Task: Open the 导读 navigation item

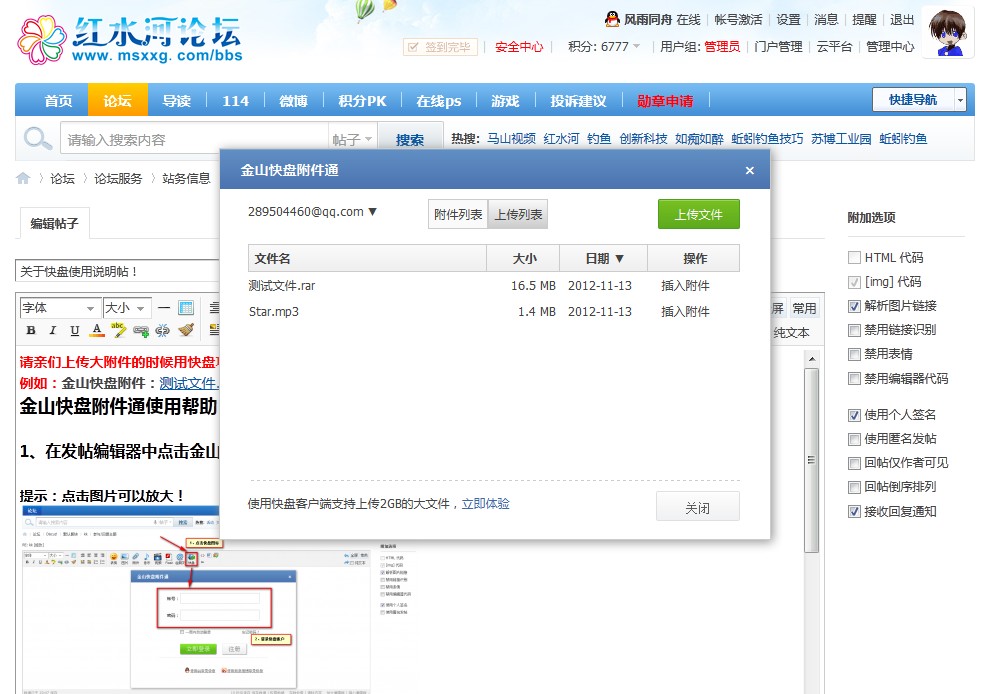Action: pos(177,101)
